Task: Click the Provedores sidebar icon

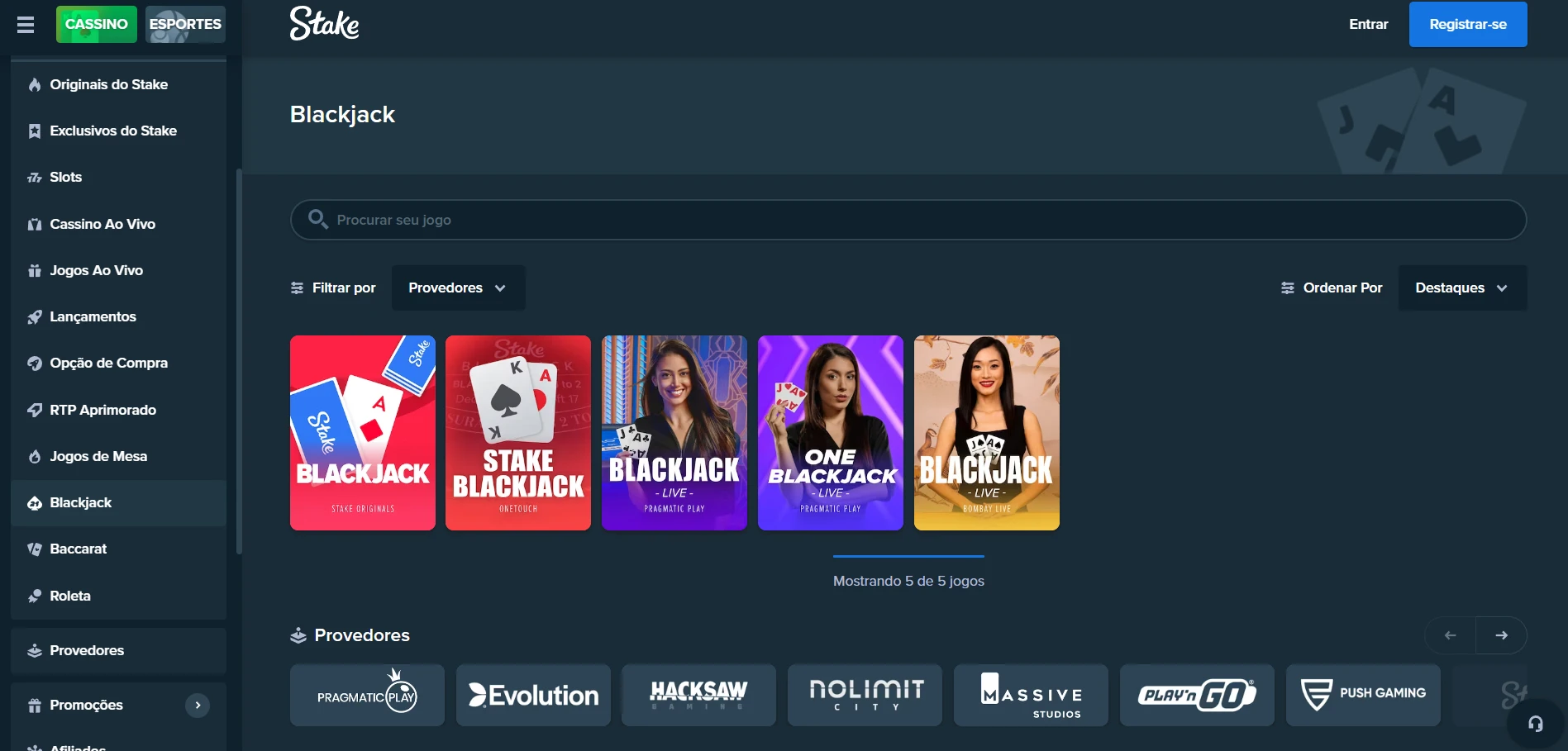Action: click(x=35, y=650)
